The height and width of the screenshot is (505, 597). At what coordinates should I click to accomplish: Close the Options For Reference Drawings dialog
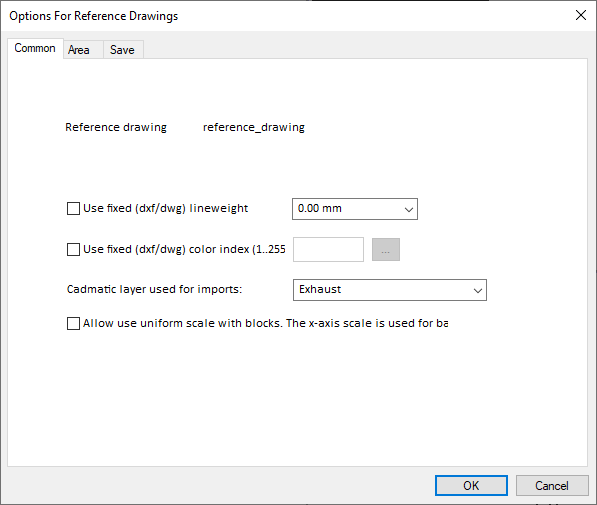(581, 15)
